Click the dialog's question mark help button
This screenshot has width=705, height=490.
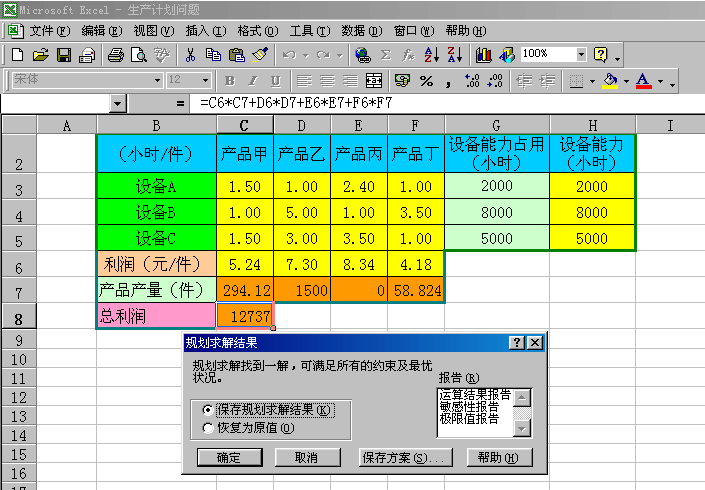tap(517, 343)
